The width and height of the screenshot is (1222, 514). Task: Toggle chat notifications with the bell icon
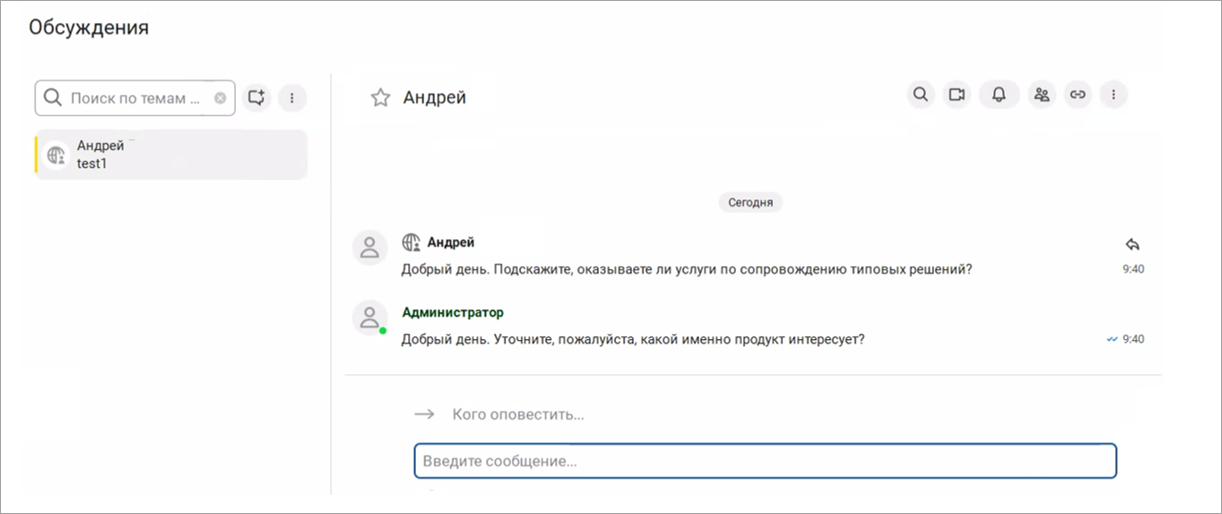[x=999, y=95]
